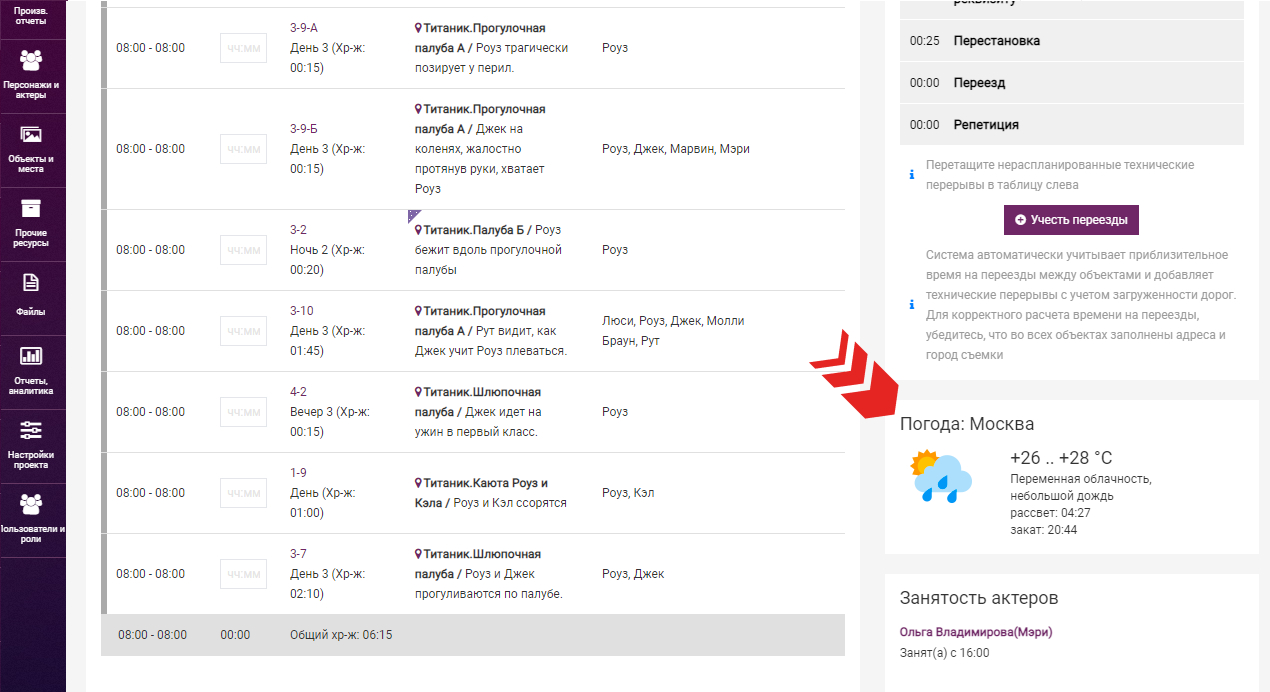Image resolution: width=1270 pixels, height=692 pixels.
Task: Click location pin of scene 4-2
Action: (419, 392)
